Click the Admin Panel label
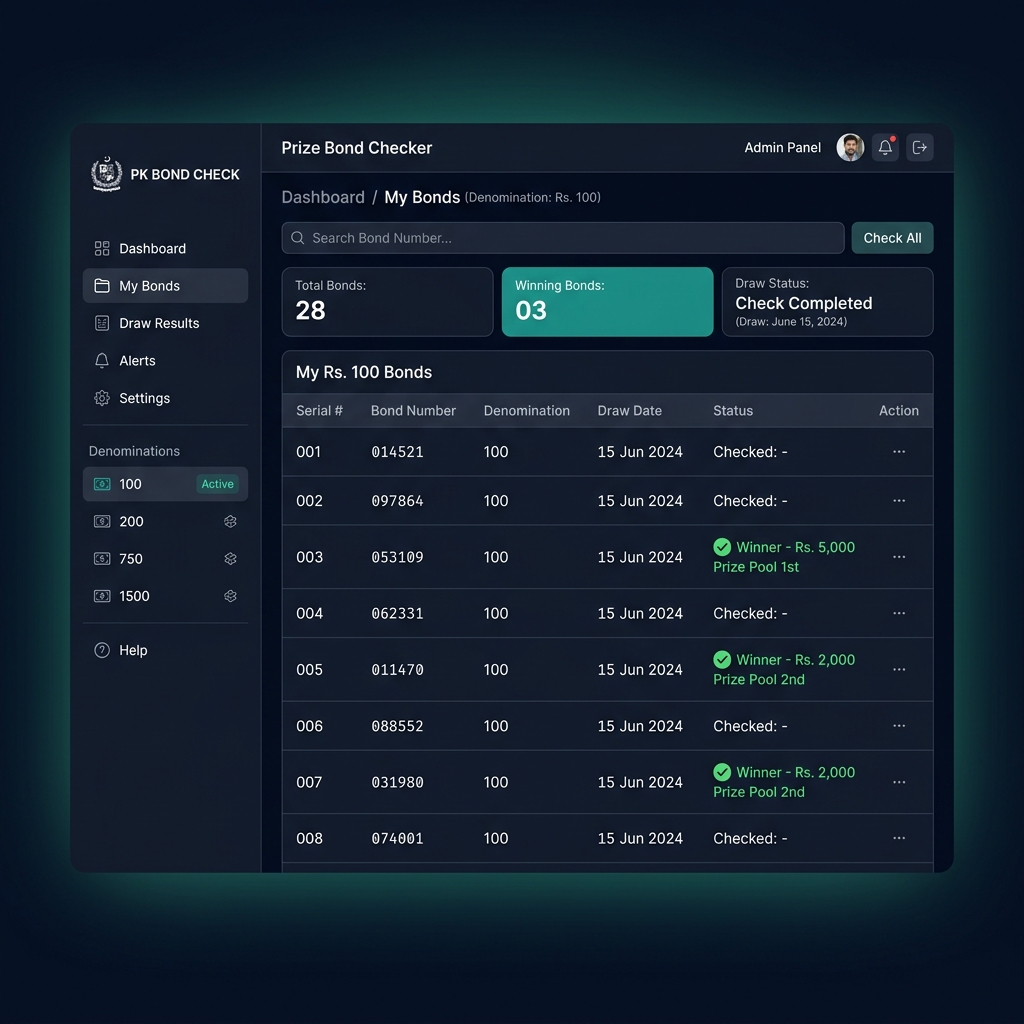Screen dimensions: 1024x1024 782,148
